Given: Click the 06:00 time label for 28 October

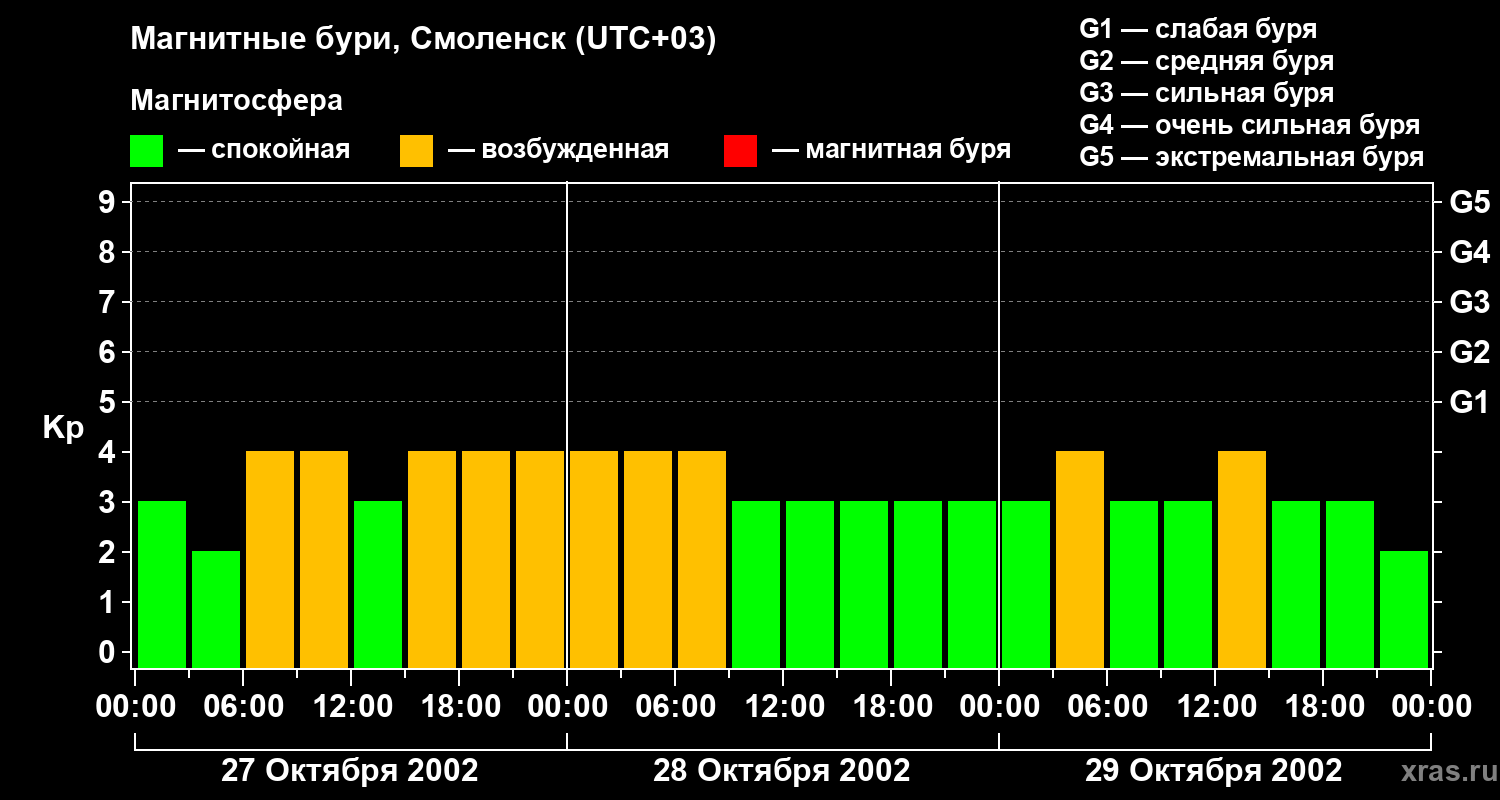Looking at the screenshot, I should (x=675, y=707).
